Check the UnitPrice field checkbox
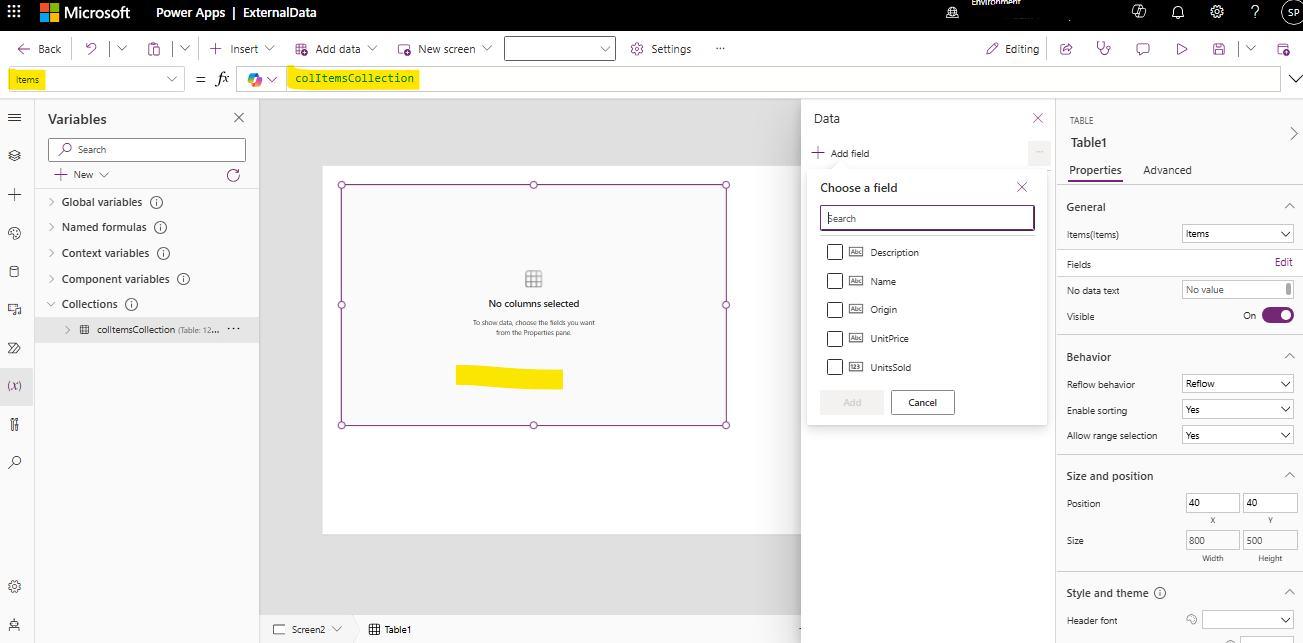This screenshot has width=1303, height=643. 835,338
